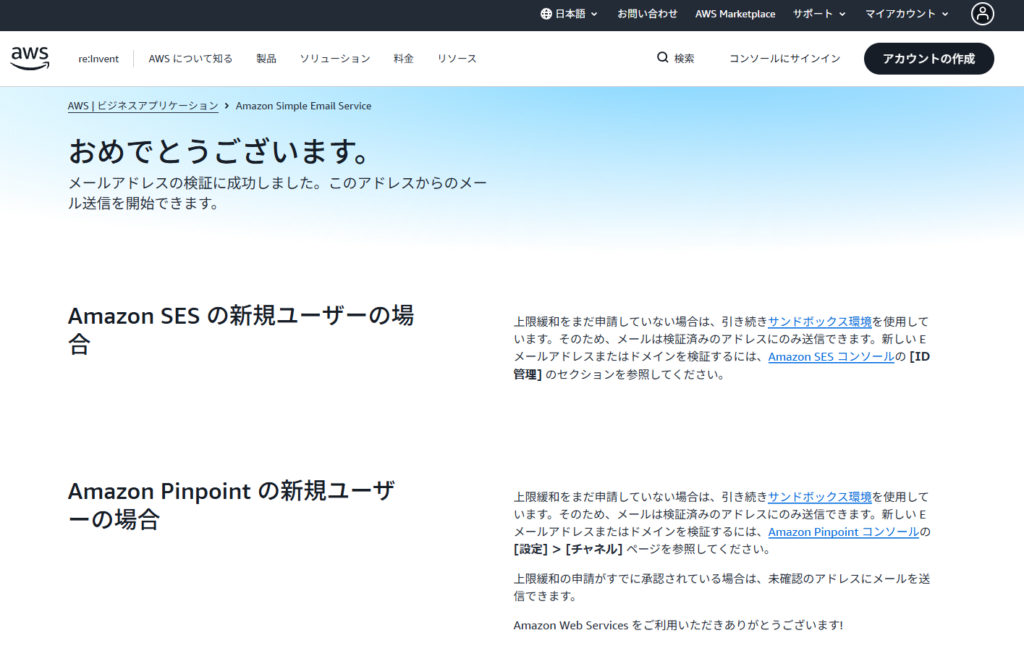This screenshot has height=646, width=1024.
Task: Expand the サポート dropdown
Action: [x=819, y=14]
